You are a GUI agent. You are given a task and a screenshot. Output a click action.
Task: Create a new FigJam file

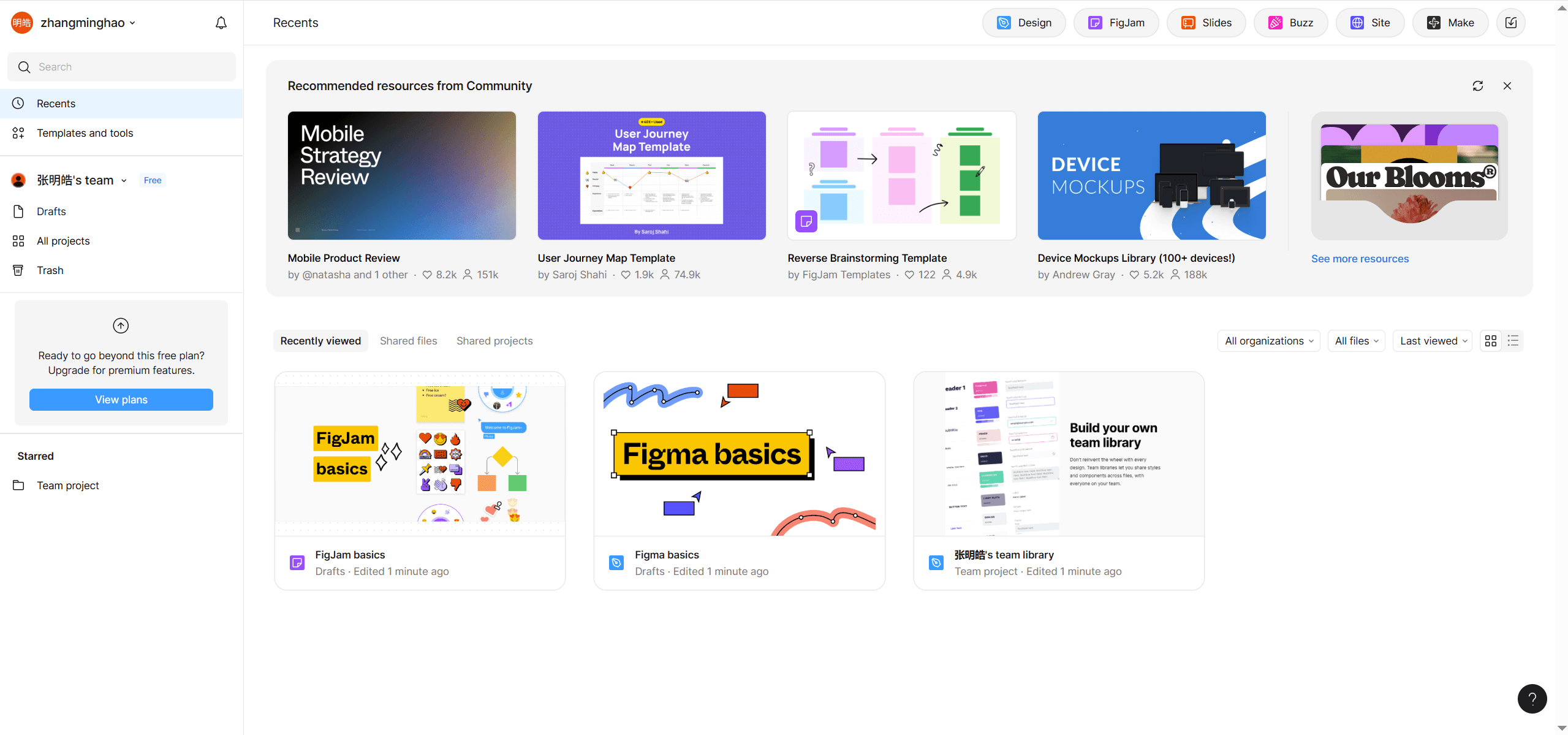pyautogui.click(x=1116, y=23)
